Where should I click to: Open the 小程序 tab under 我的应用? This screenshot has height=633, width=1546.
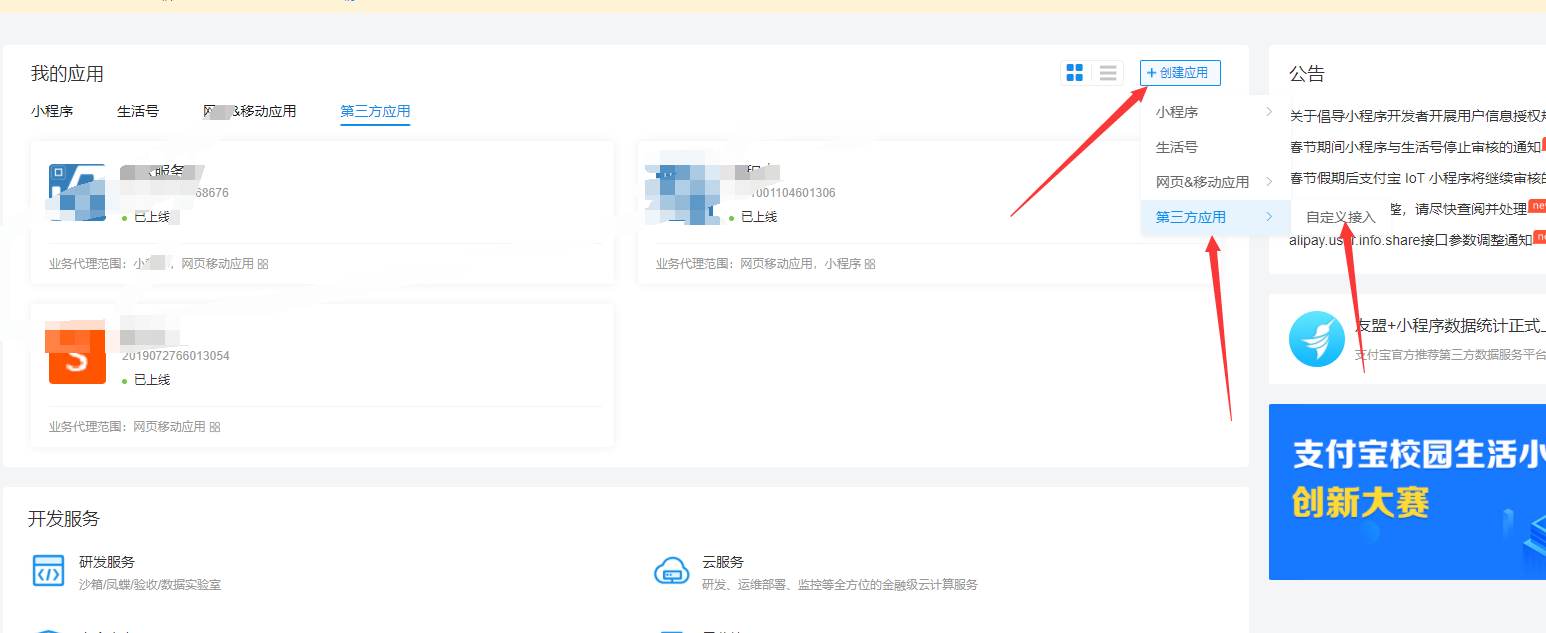pos(52,111)
